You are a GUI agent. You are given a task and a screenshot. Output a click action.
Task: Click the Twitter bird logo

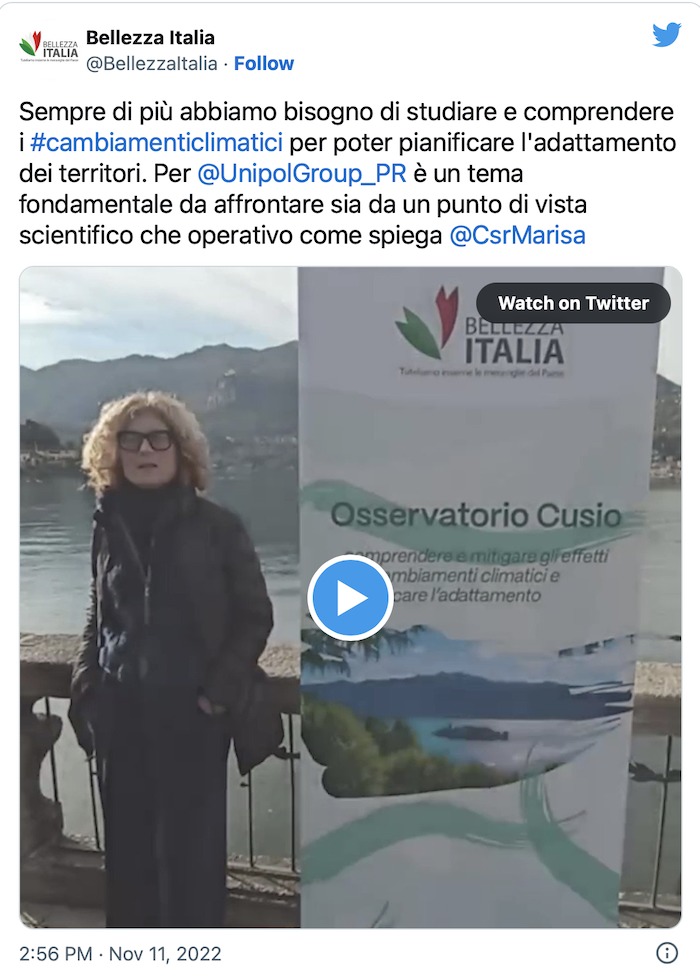666,35
